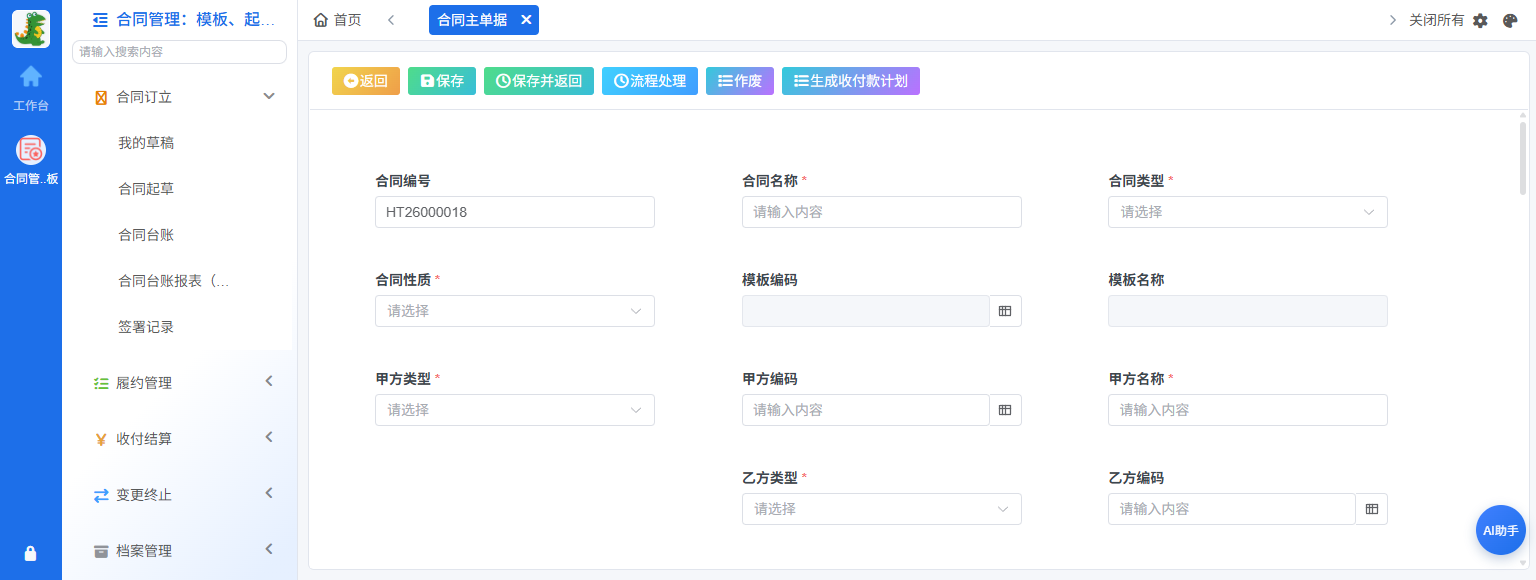Screen dimensions: 1536x580
Task: Click the form vertical scrollbar
Action: coord(1523,158)
